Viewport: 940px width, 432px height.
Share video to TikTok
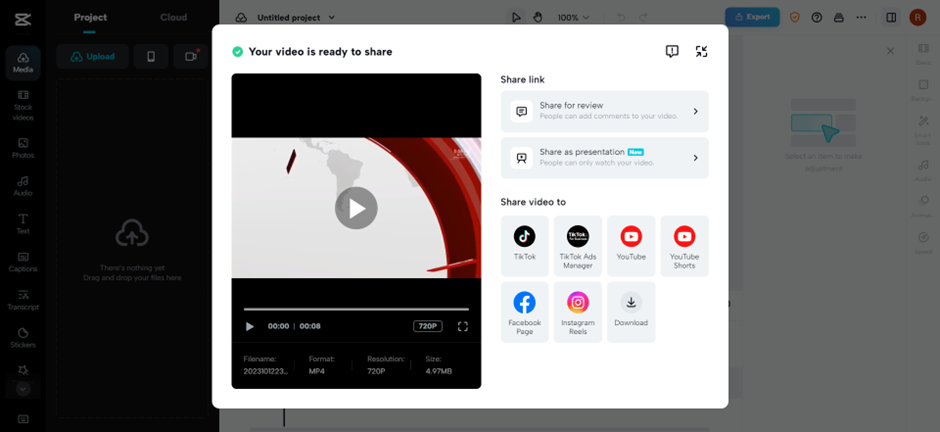(525, 246)
